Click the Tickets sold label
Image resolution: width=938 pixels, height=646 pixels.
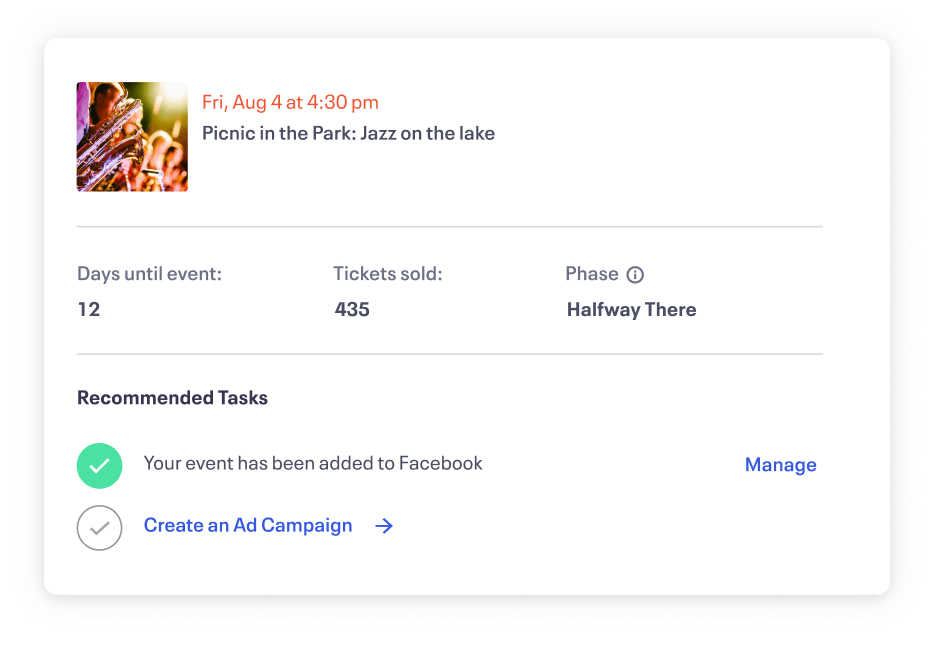coord(388,273)
